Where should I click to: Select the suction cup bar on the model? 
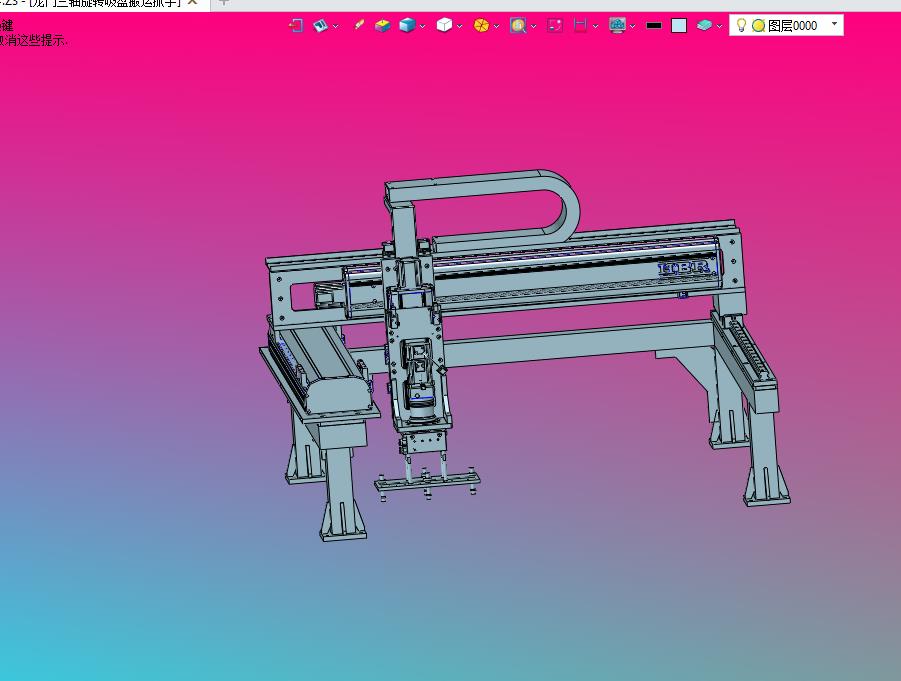click(427, 482)
